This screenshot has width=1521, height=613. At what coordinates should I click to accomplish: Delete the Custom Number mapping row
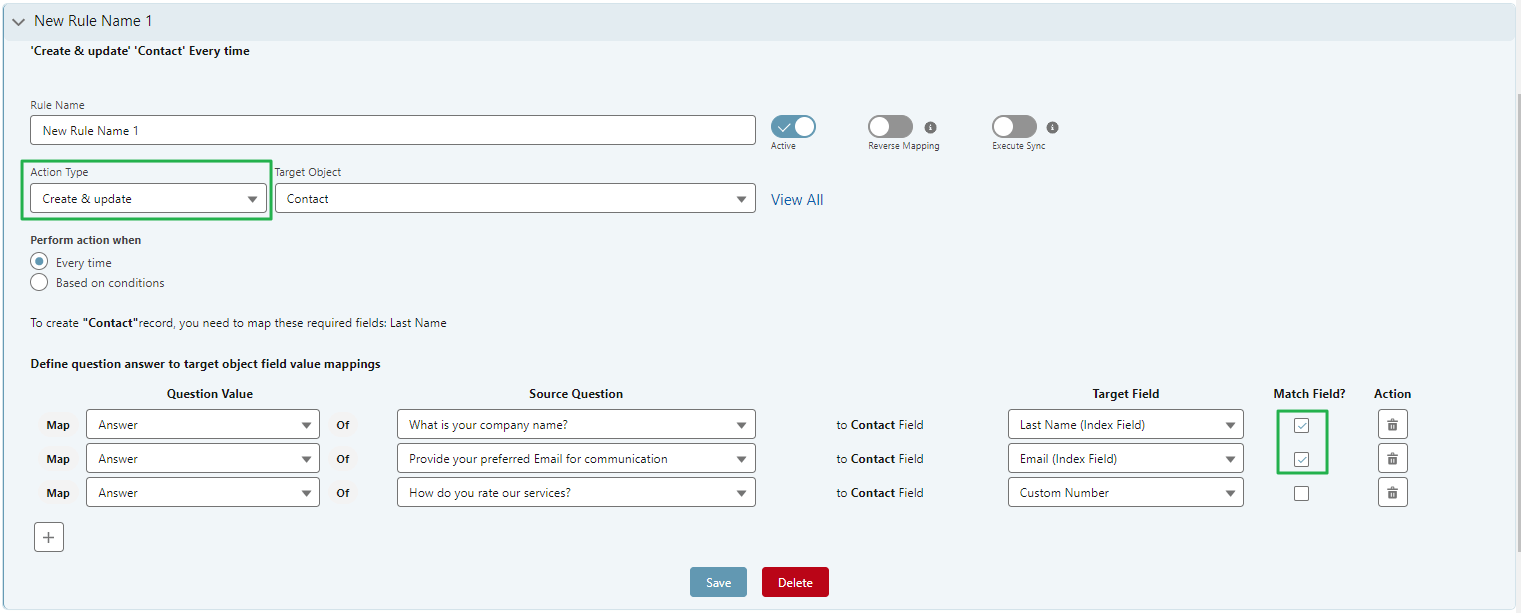1392,491
